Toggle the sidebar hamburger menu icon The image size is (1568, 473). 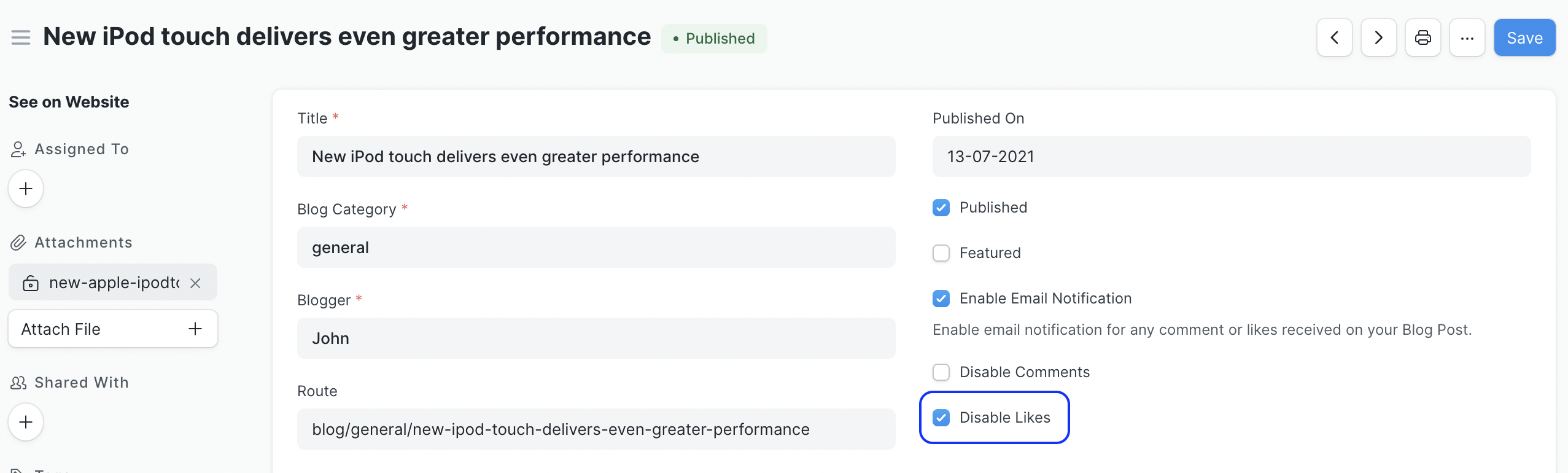(21, 37)
